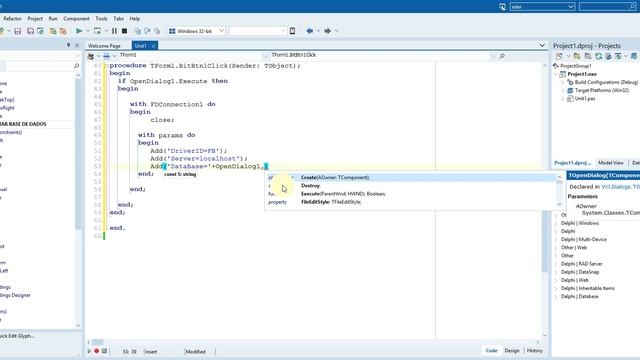Screen dimensions: 640x360
Task: Open the TForm1.BitBtn1Click method dropdown
Action: [x=493, y=56]
